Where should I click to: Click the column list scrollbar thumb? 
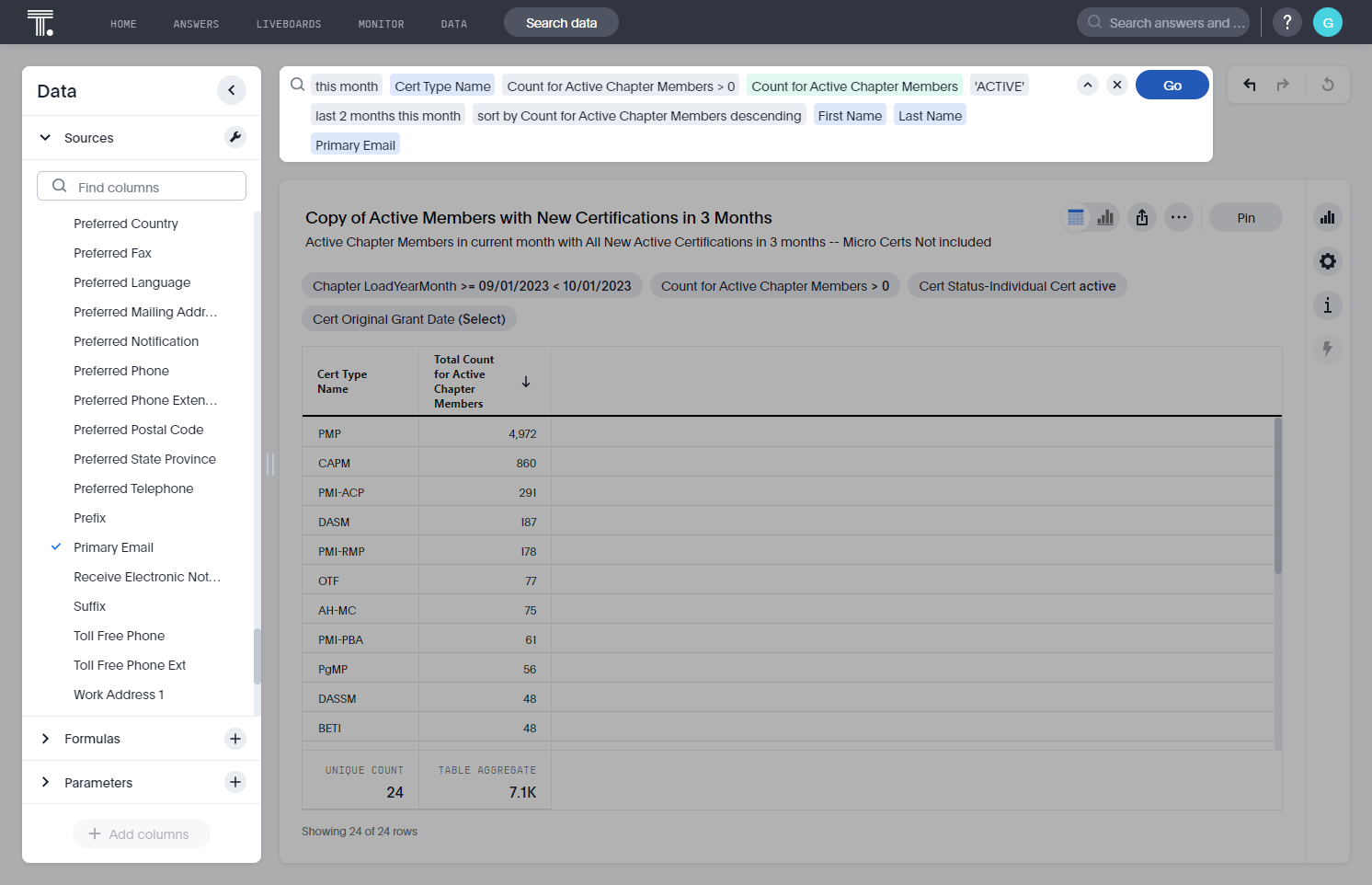[x=257, y=656]
